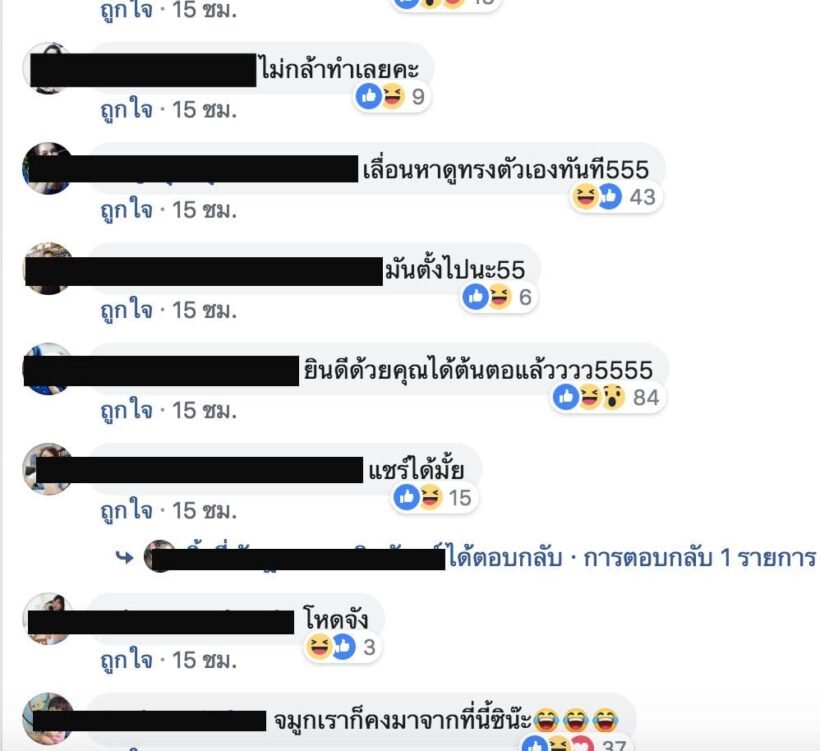
Task: Open avatar of 'จมูกเราก็คงมาจากที่นี้' commenter
Action: click(49, 719)
